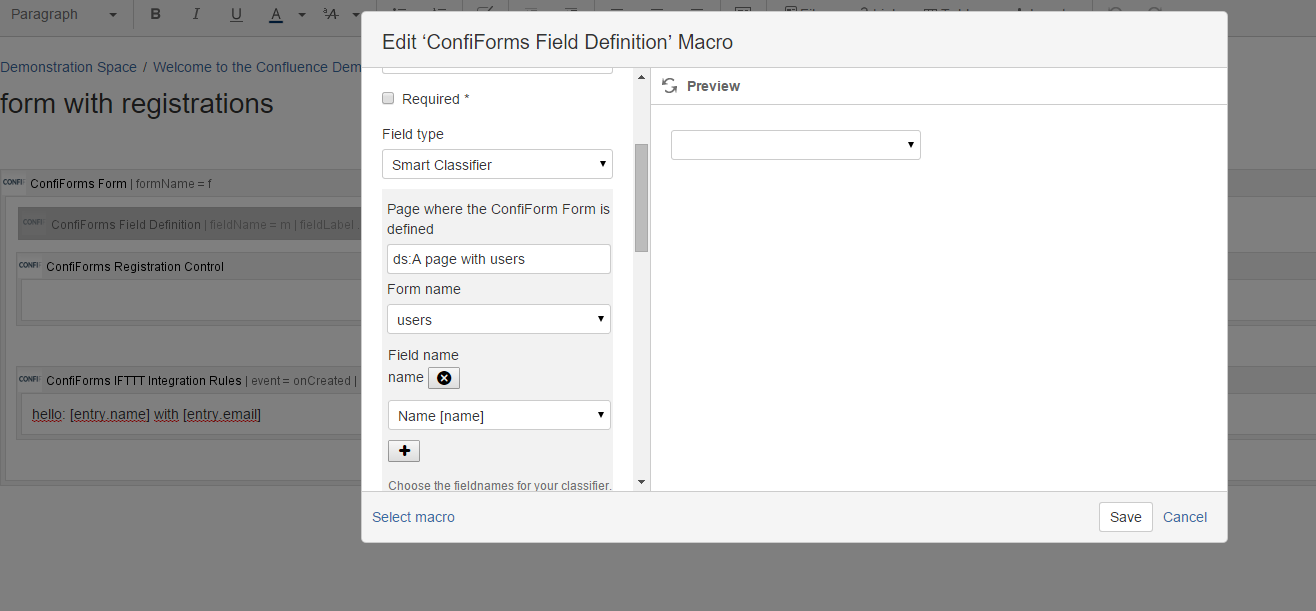
Task: Click the ConfiForms Form macro icon
Action: tap(13, 183)
